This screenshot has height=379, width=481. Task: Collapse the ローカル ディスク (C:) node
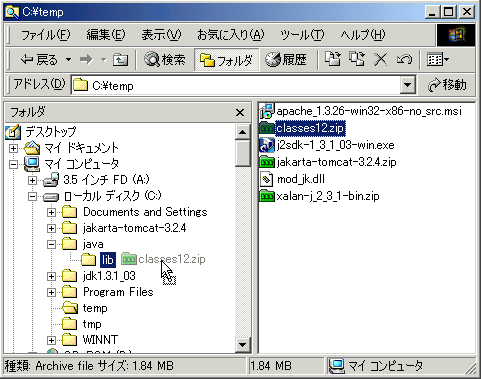32,196
